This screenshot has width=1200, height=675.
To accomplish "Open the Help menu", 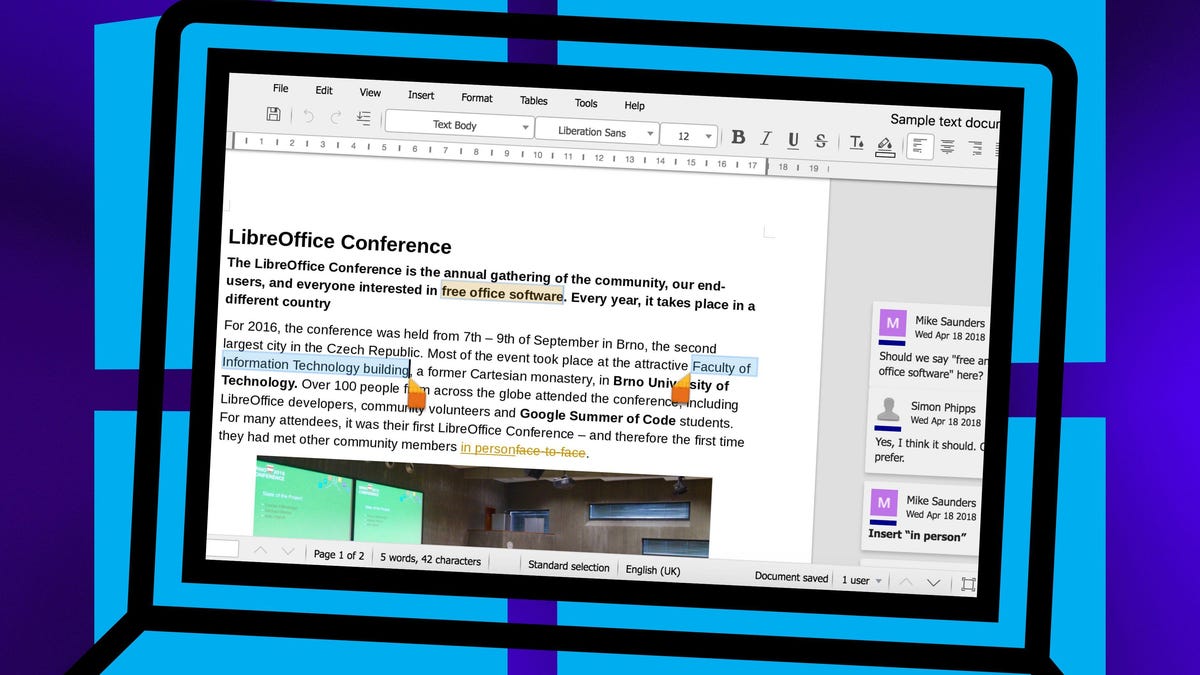I will click(635, 105).
